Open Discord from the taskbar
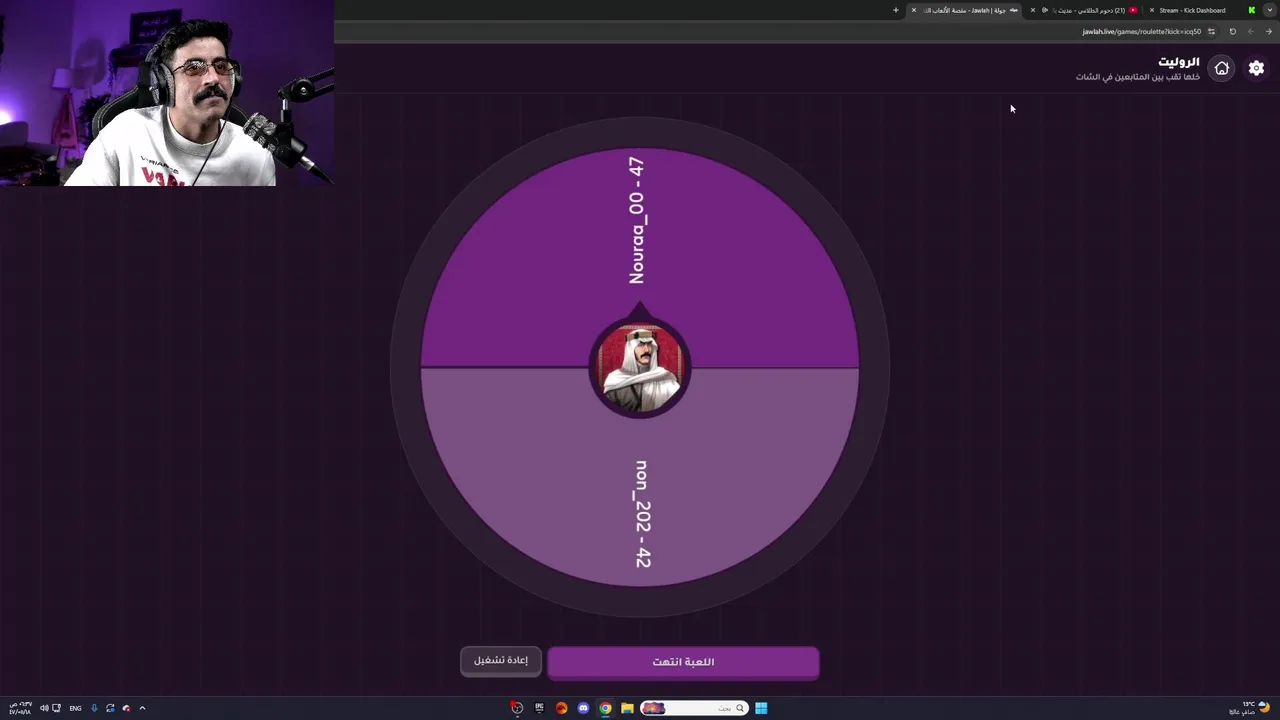 tap(583, 708)
